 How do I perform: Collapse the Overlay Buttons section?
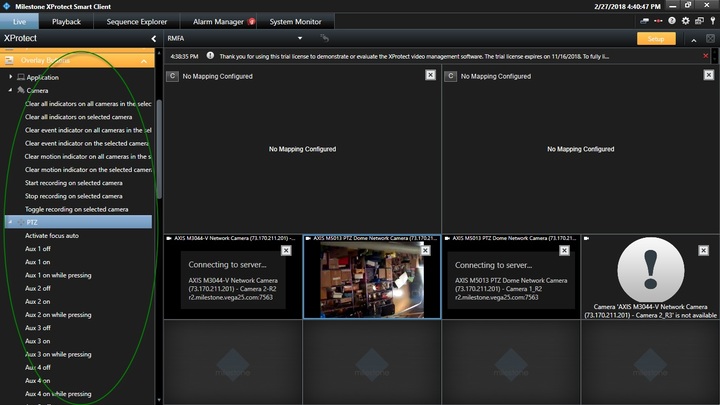143,61
